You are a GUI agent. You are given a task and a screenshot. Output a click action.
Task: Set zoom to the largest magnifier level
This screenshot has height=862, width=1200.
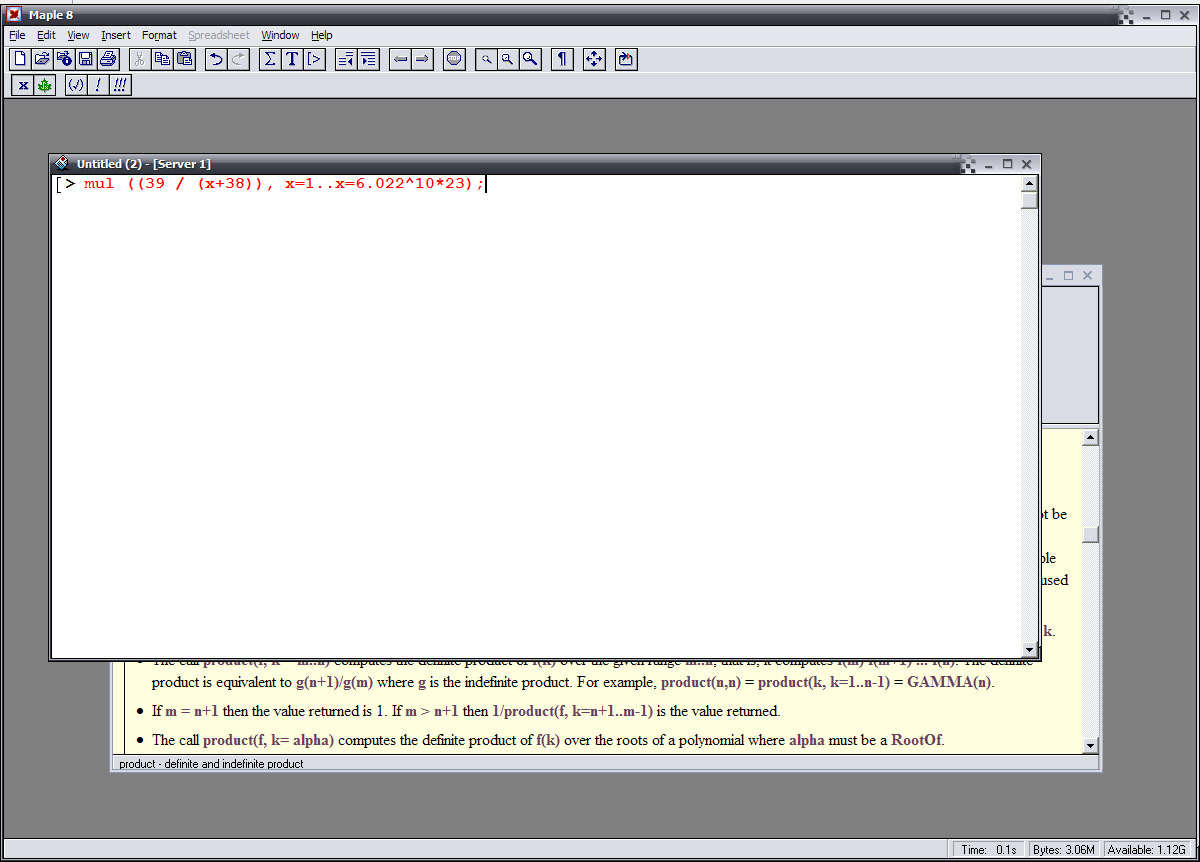[x=530, y=60]
